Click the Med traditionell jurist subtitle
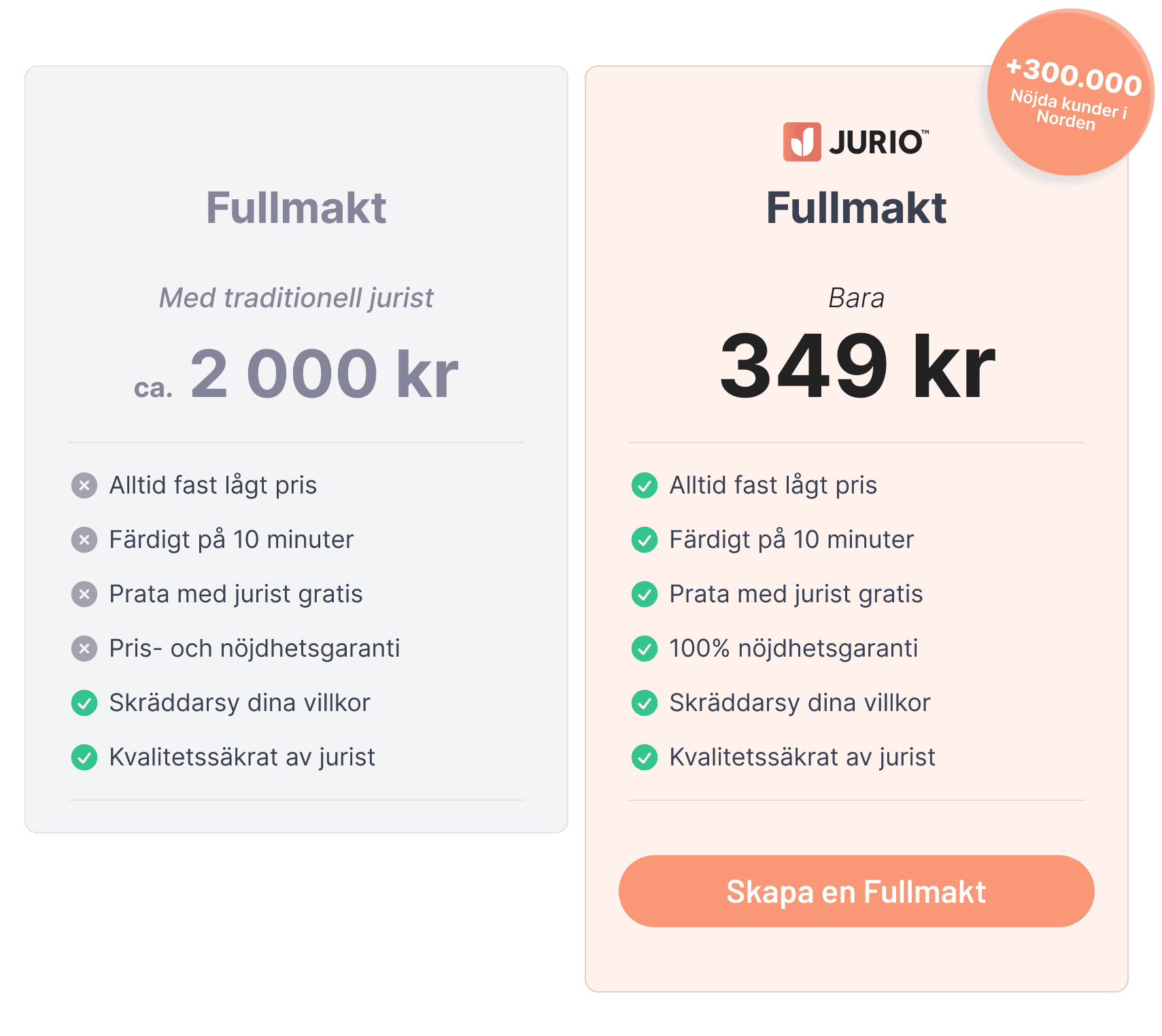1162x1036 pixels. point(296,298)
